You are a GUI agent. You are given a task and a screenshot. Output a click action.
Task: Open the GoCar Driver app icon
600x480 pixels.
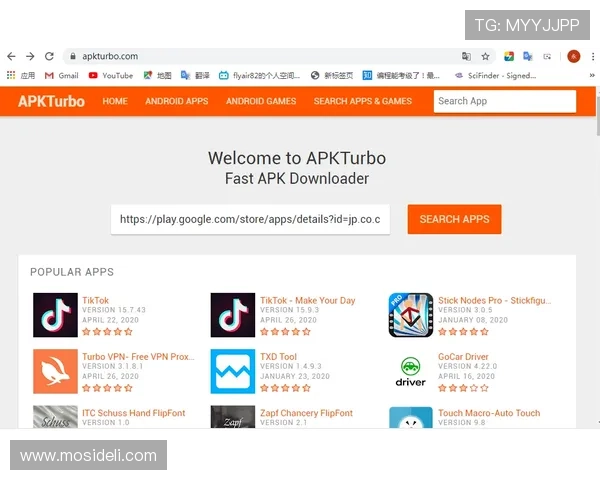pyautogui.click(x=410, y=371)
